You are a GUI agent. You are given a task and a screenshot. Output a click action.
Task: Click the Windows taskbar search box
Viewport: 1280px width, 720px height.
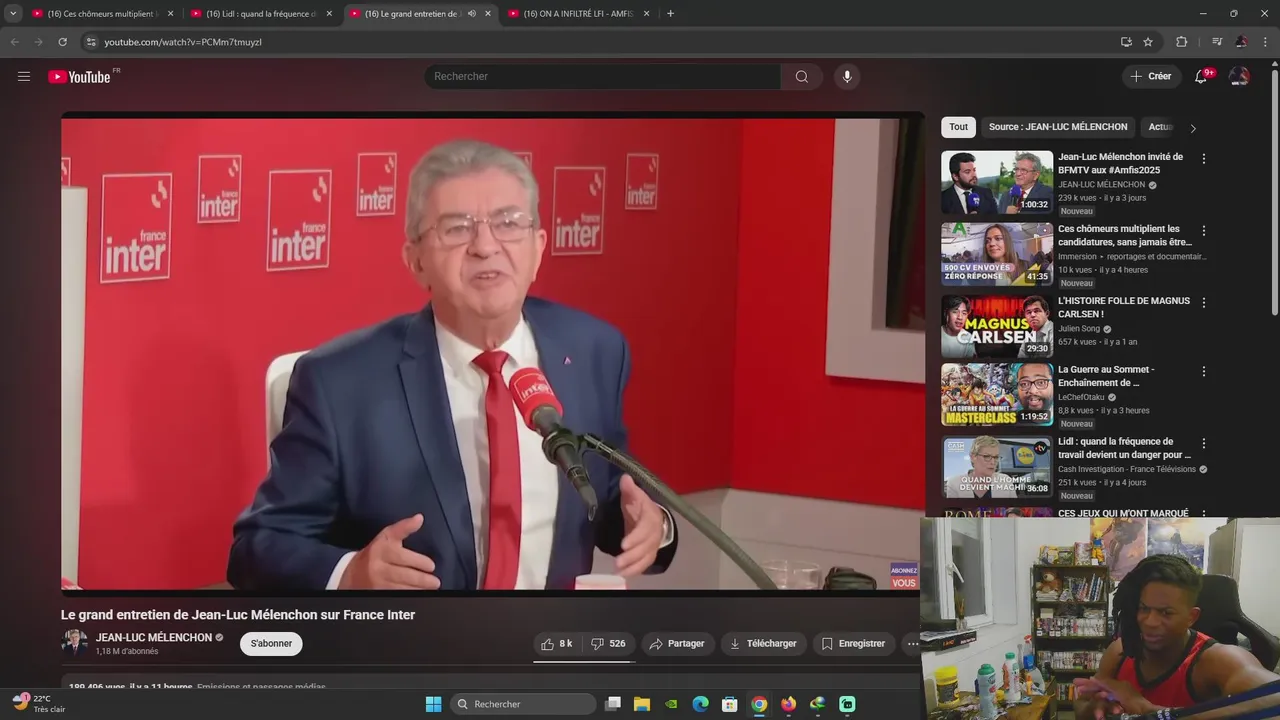click(523, 704)
